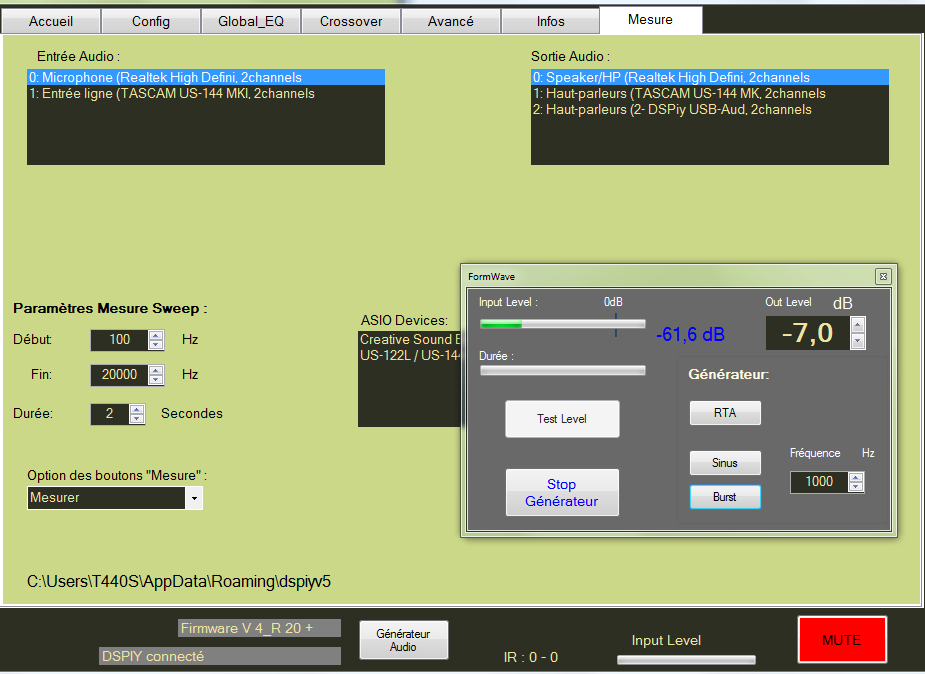Switch to the Crossover tab
This screenshot has height=674, width=925.
351,21
